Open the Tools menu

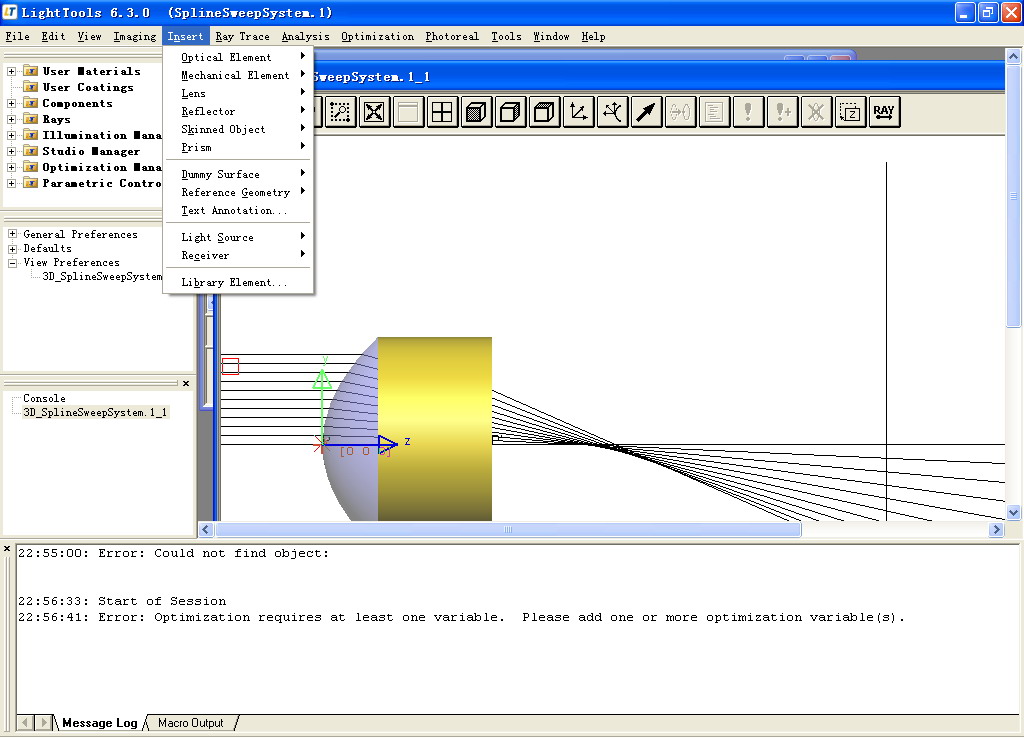coord(506,37)
